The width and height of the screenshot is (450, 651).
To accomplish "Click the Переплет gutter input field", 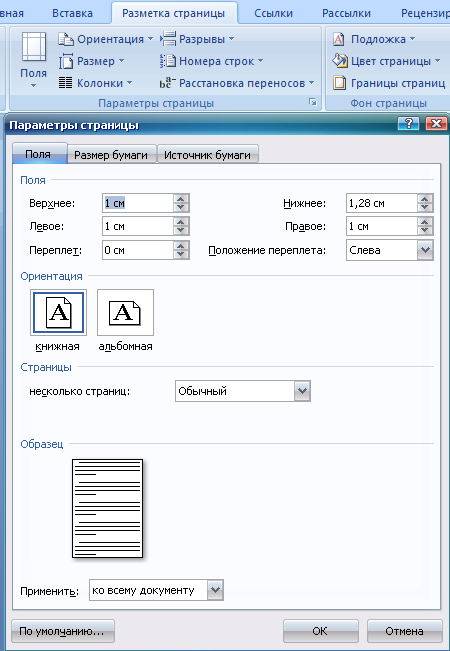I will coord(137,250).
